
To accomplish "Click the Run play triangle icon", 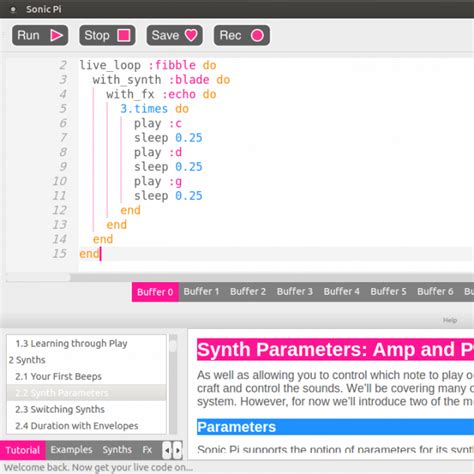I will point(56,35).
